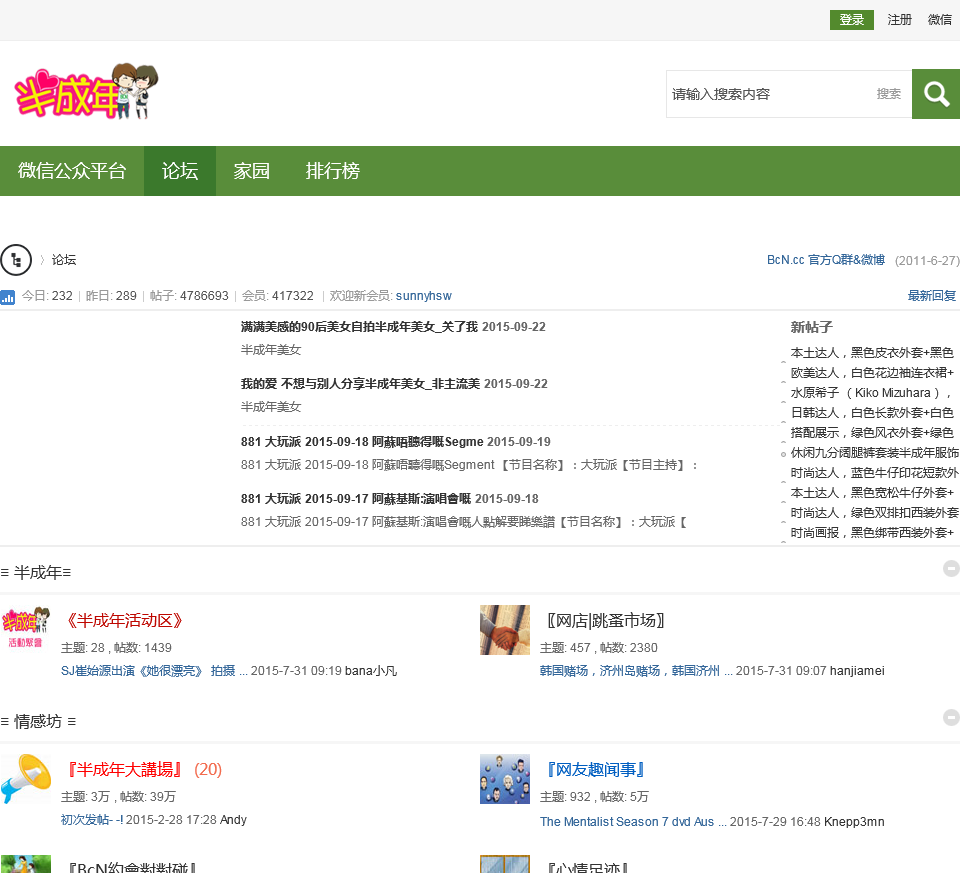
Task: Click the ≡ 情感坊 ≡ category heading
Action: 39,721
